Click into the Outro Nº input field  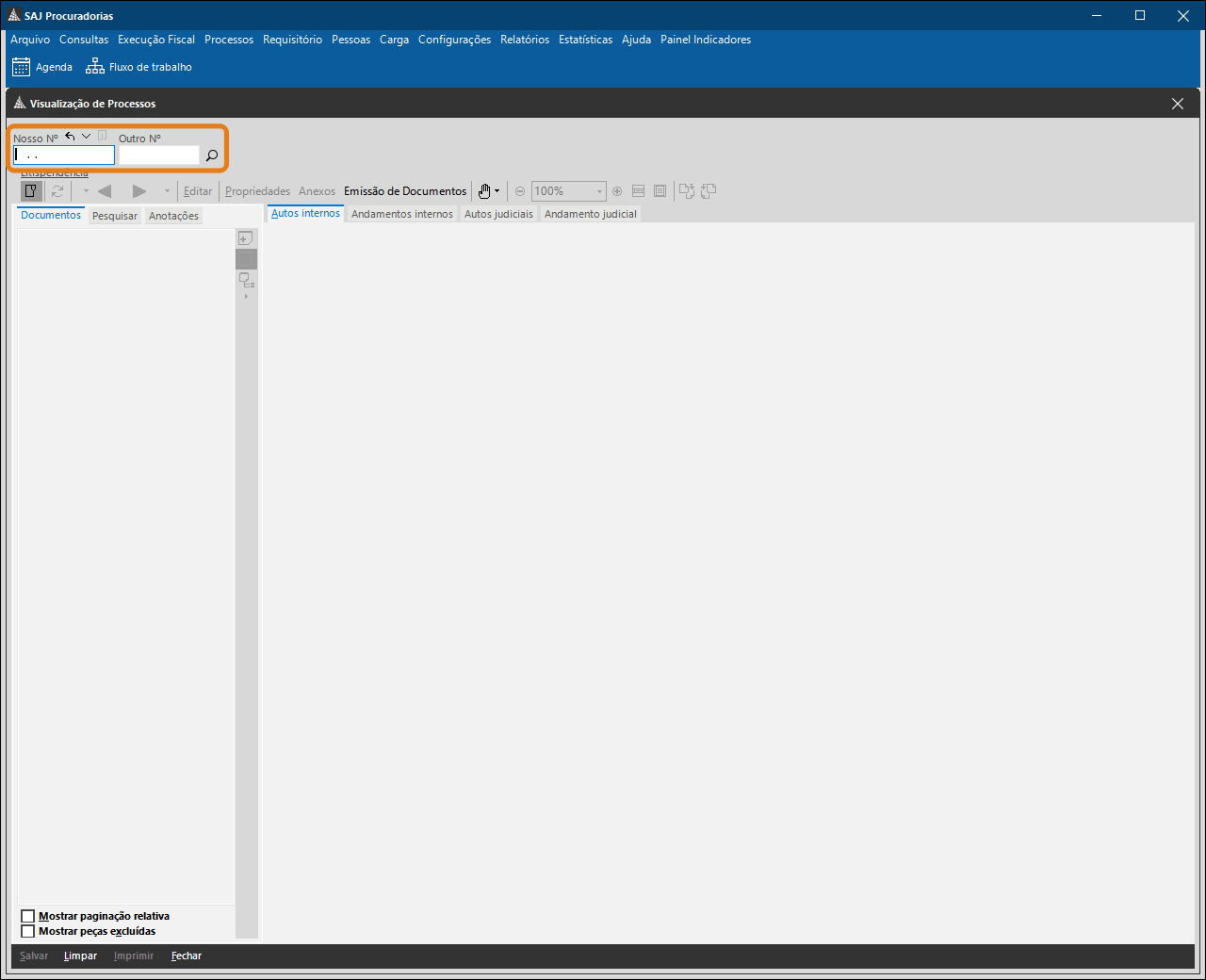(x=158, y=155)
